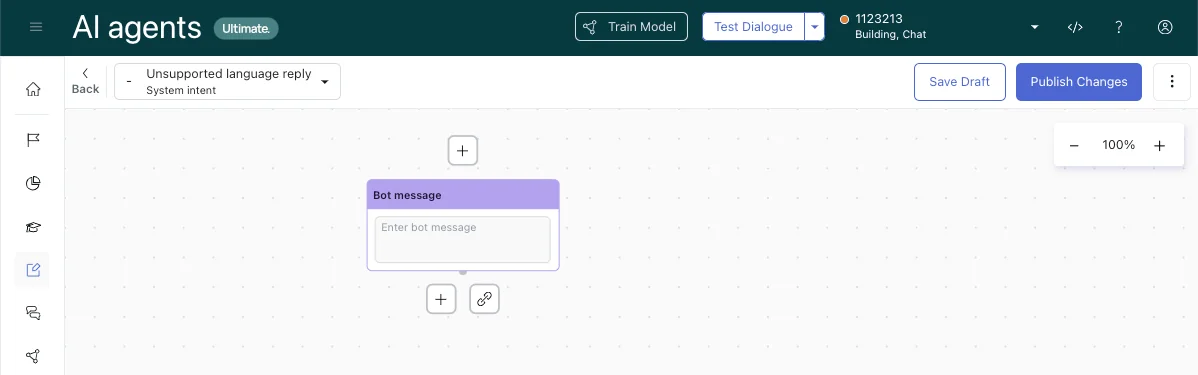Click the Save Draft button

pyautogui.click(x=960, y=82)
